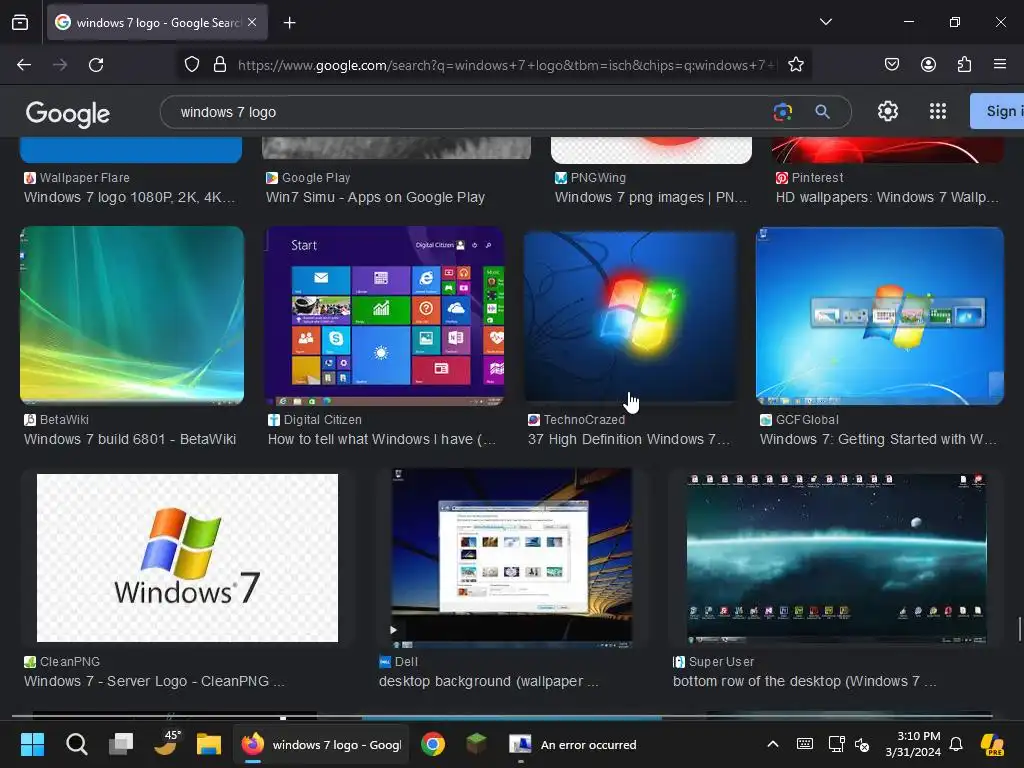Select the BetaWiki aurora wallpaper thumbnail
The height and width of the screenshot is (768, 1024).
(132, 315)
